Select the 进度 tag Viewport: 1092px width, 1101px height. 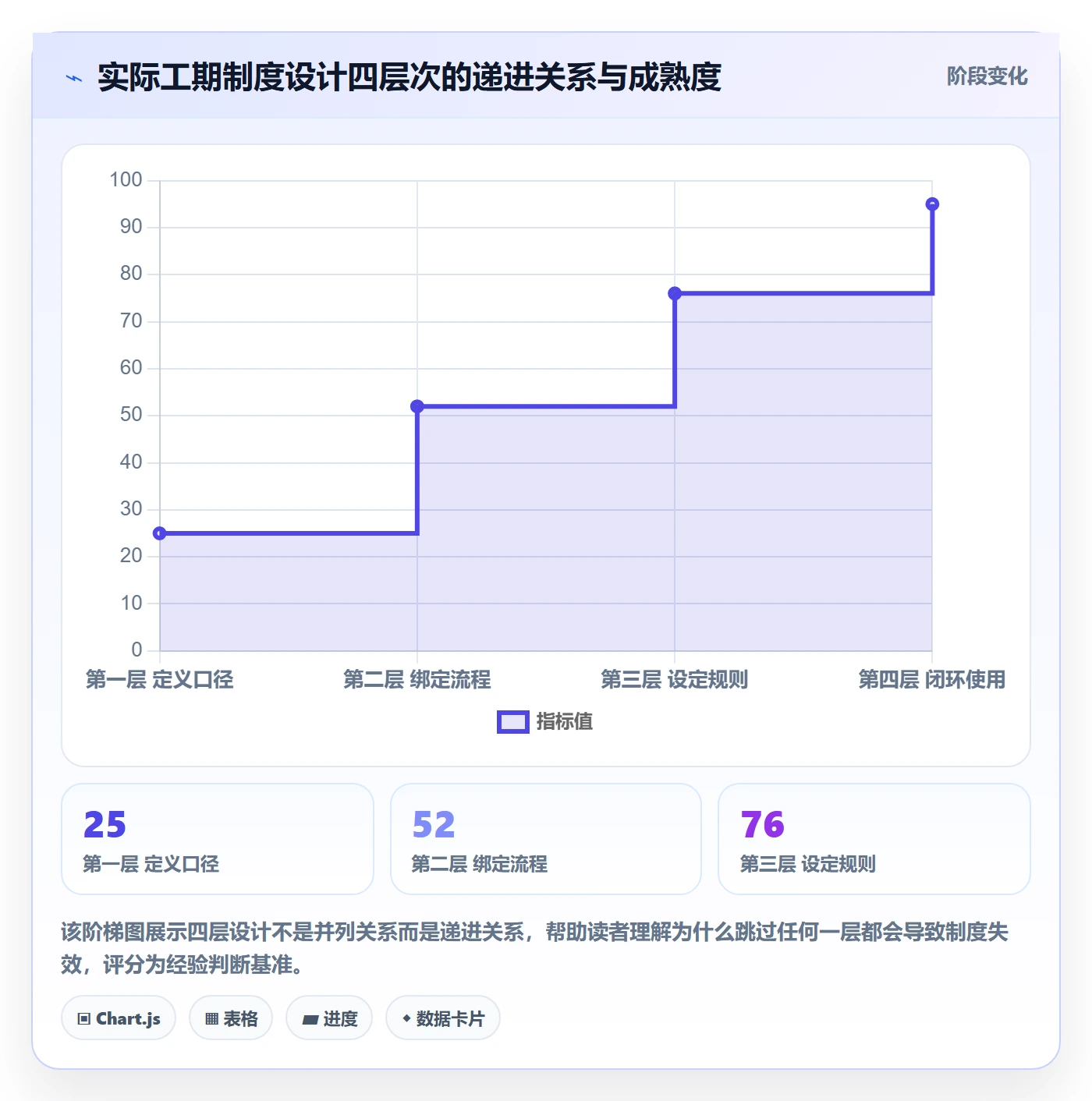tap(329, 1018)
